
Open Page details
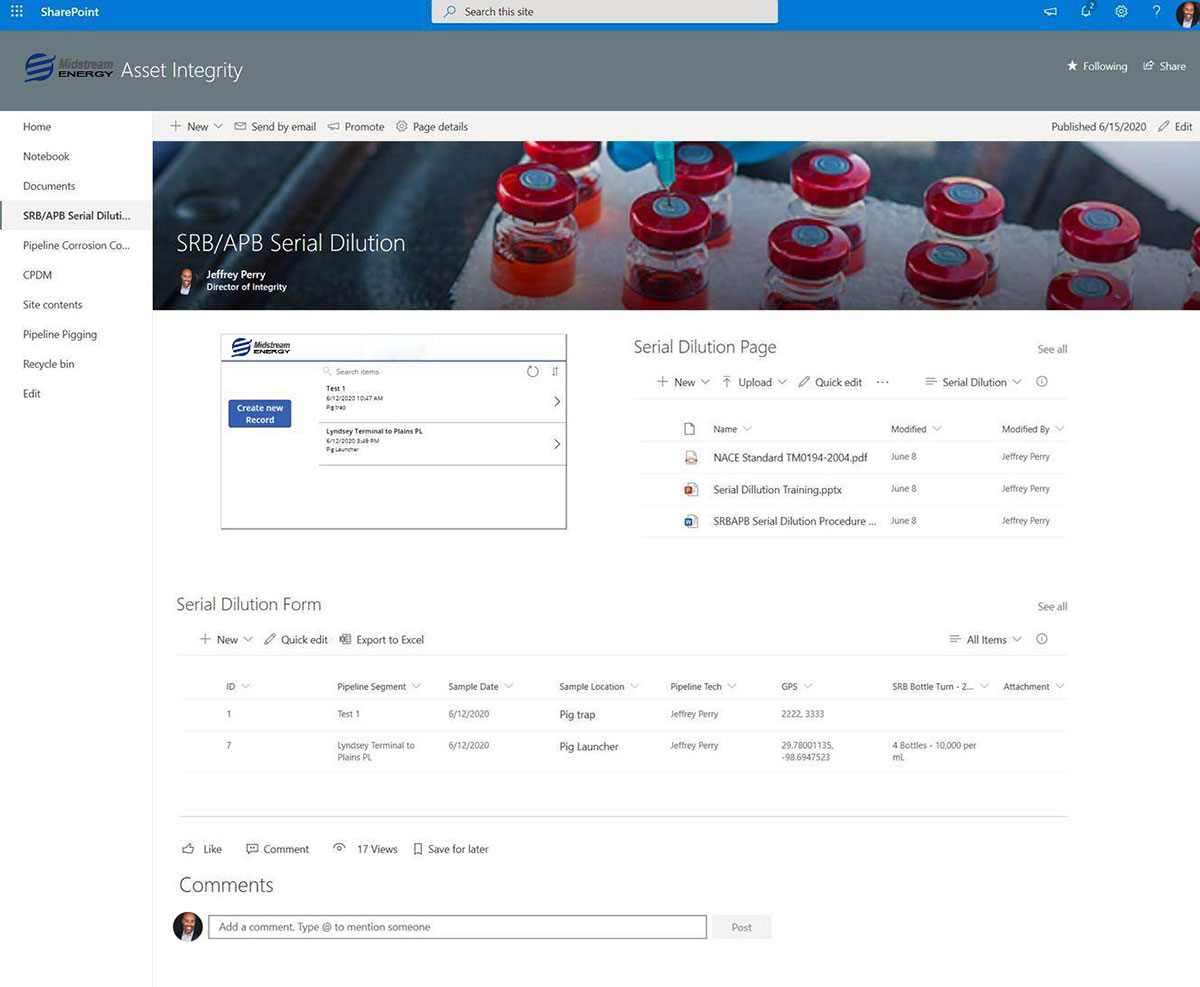click(x=432, y=126)
